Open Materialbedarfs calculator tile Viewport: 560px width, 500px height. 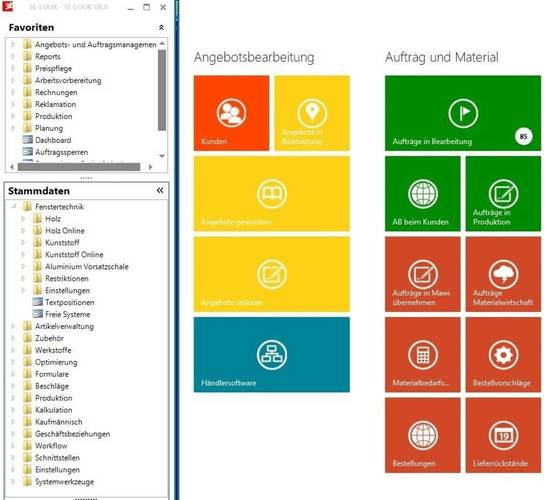coord(422,355)
